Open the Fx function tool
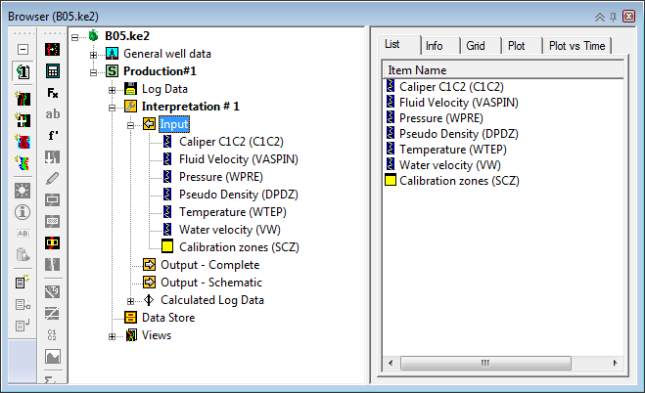The width and height of the screenshot is (645, 393). pos(53,93)
